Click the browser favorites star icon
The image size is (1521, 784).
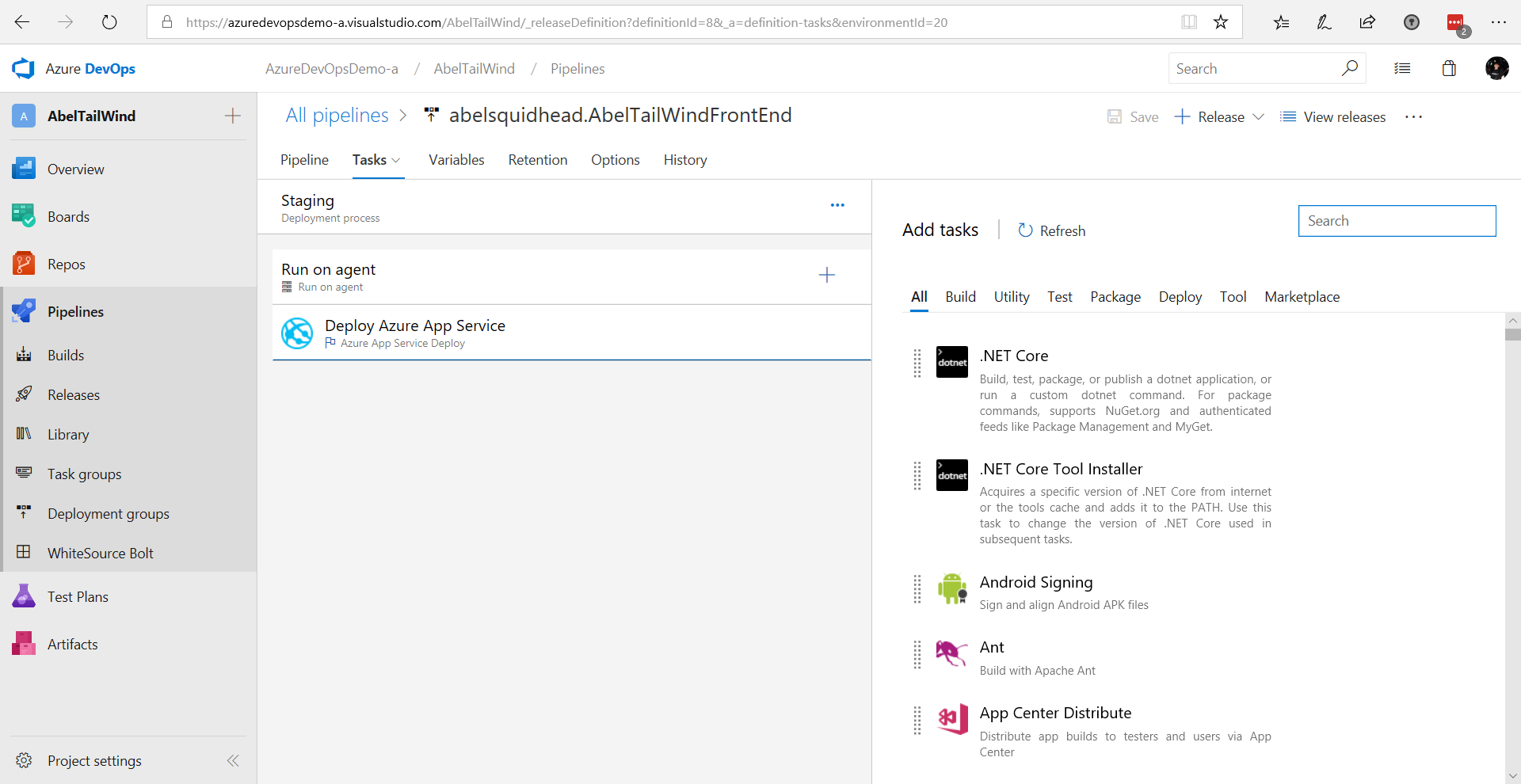1221,22
